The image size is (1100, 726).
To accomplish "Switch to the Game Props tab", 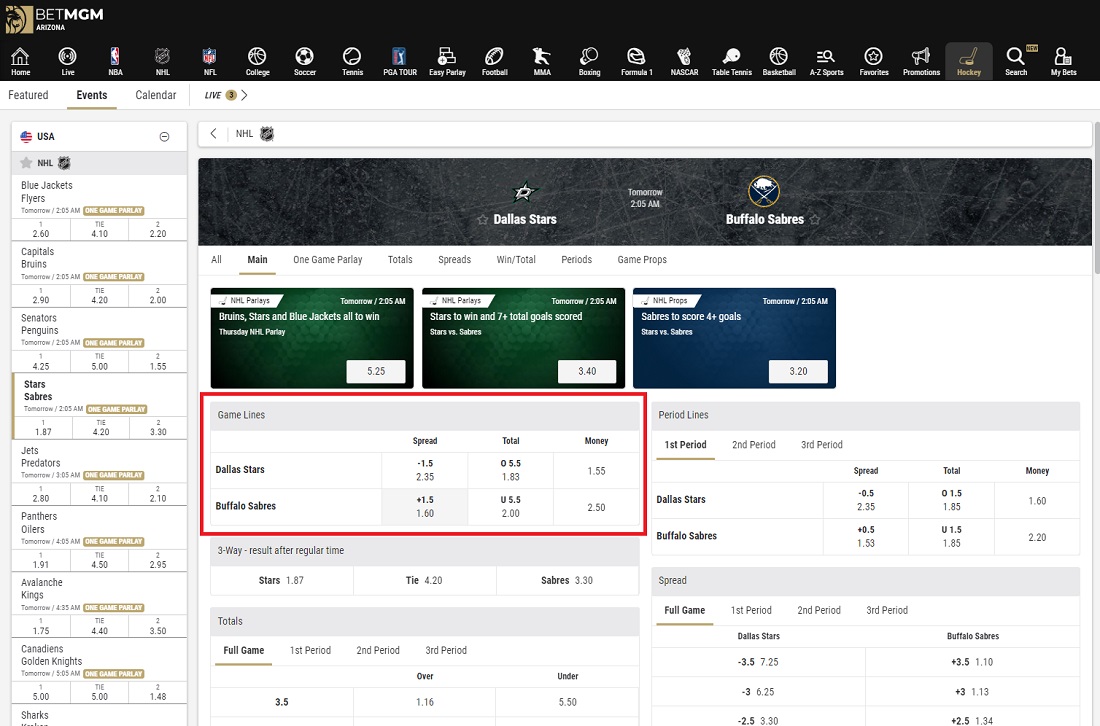I will click(642, 259).
